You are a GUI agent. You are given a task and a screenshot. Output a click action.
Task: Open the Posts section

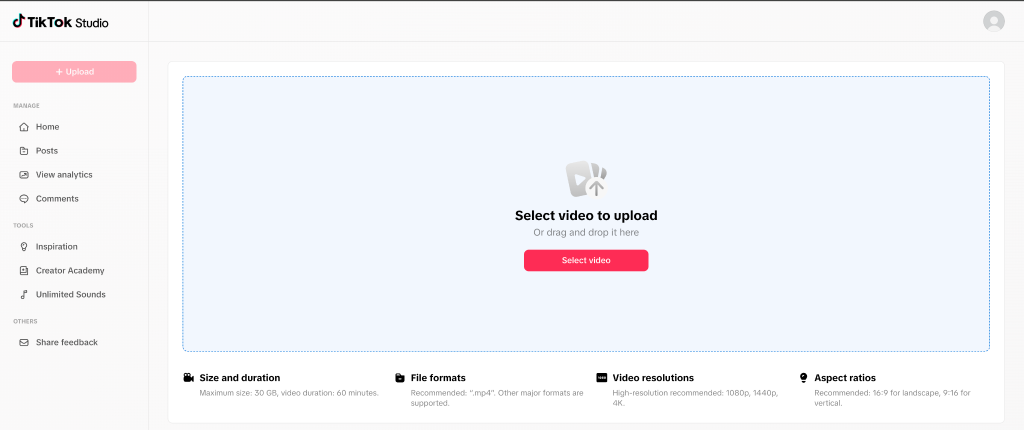point(47,151)
